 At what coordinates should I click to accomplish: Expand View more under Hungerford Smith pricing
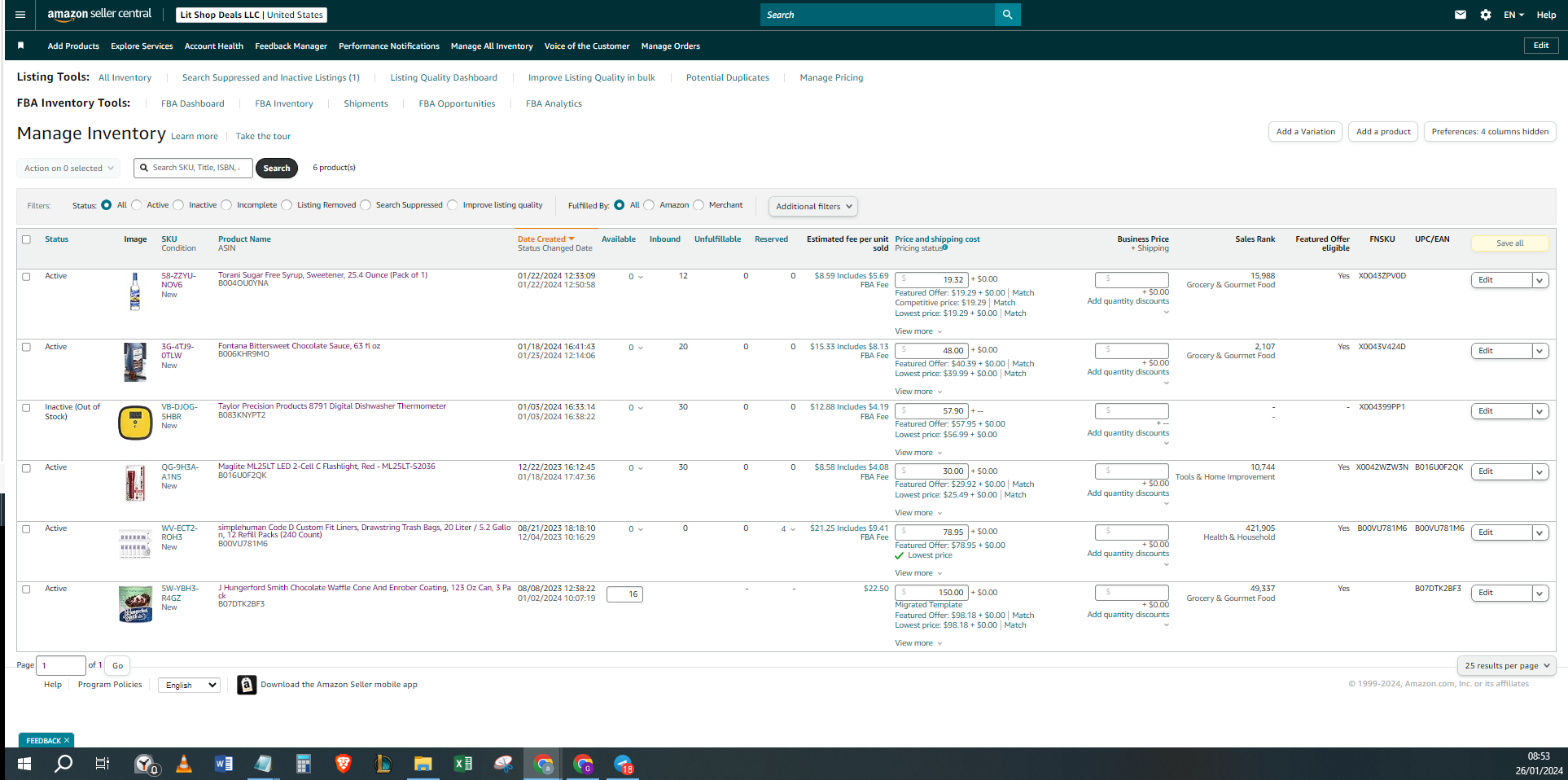click(918, 643)
